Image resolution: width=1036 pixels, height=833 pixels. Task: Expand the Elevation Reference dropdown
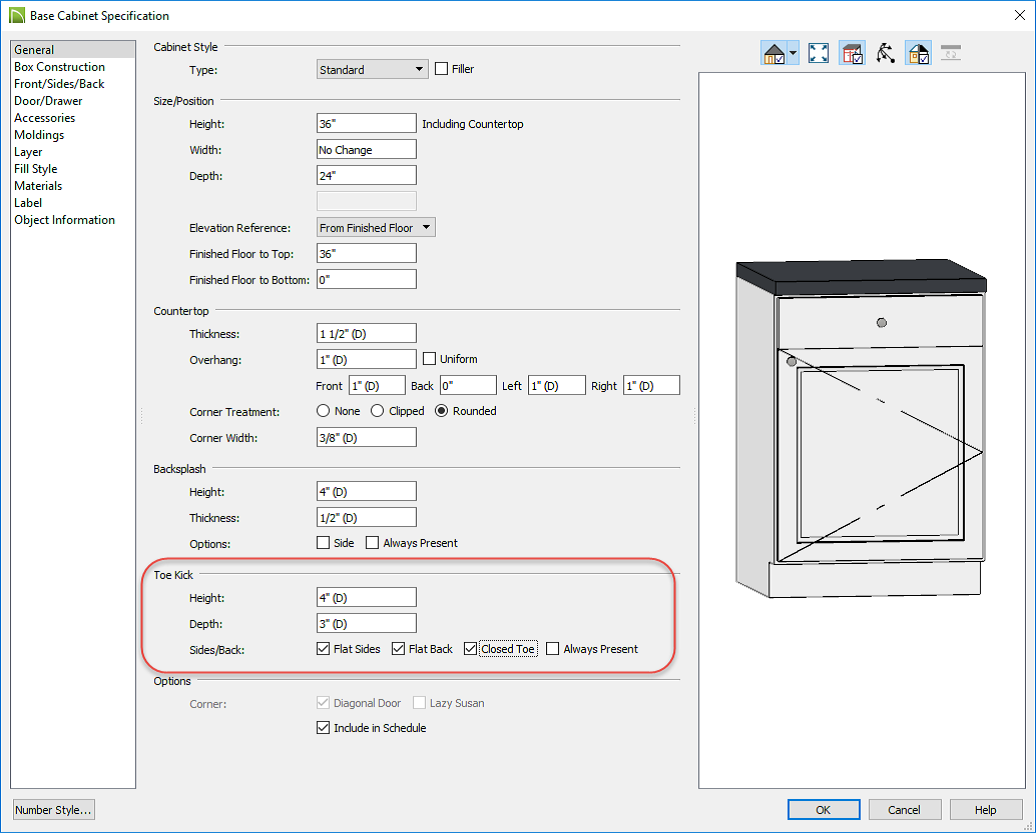point(376,228)
